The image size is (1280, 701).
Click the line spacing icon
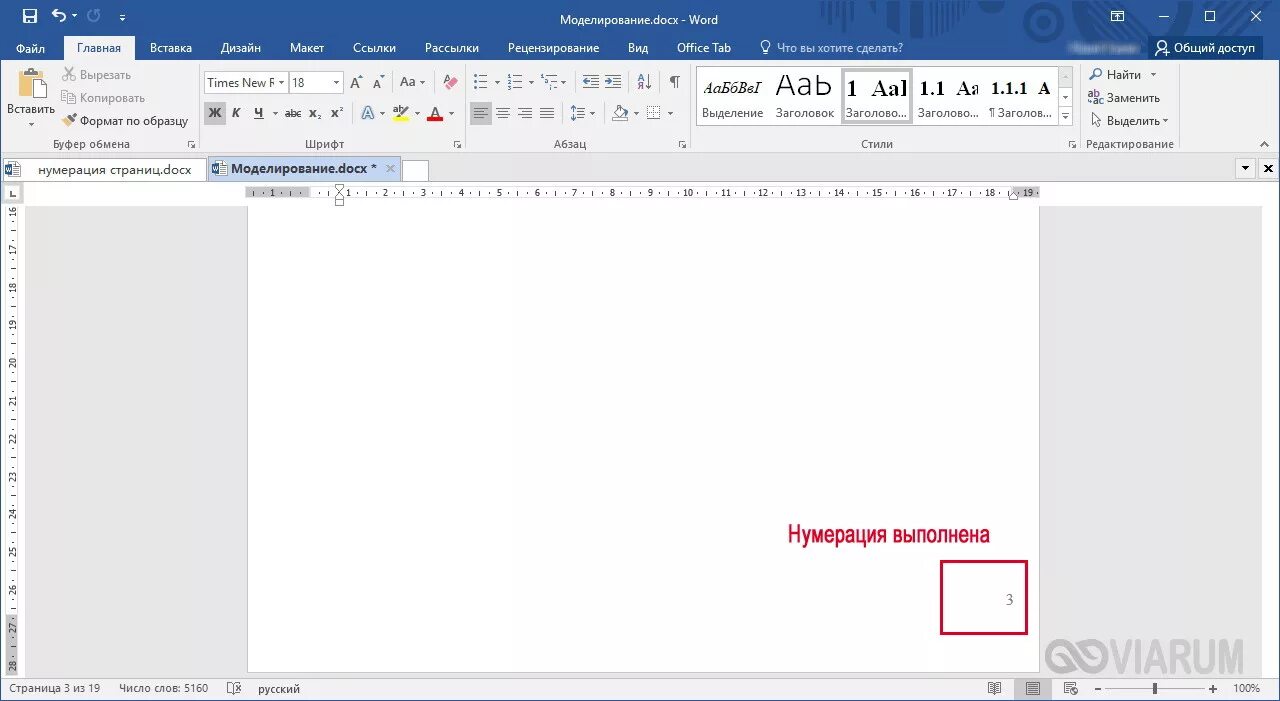[x=578, y=113]
